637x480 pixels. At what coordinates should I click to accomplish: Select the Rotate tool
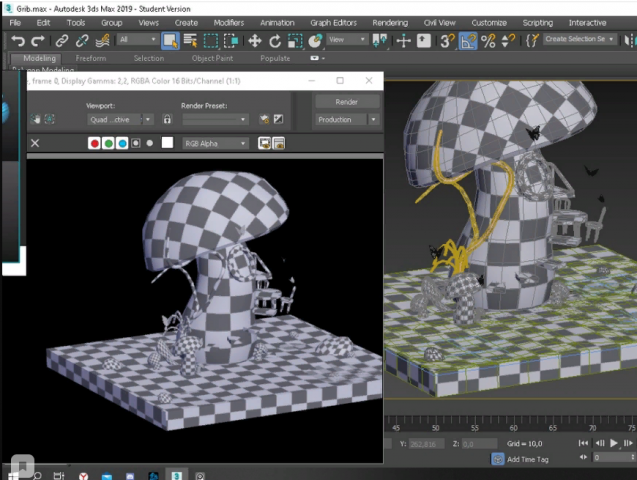point(275,41)
